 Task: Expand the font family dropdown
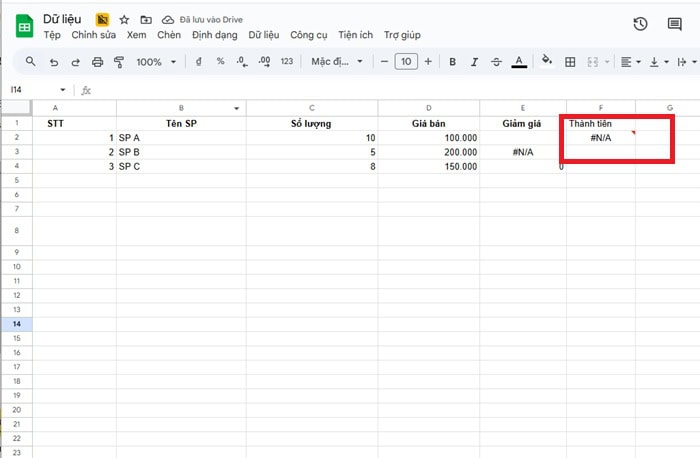[335, 62]
